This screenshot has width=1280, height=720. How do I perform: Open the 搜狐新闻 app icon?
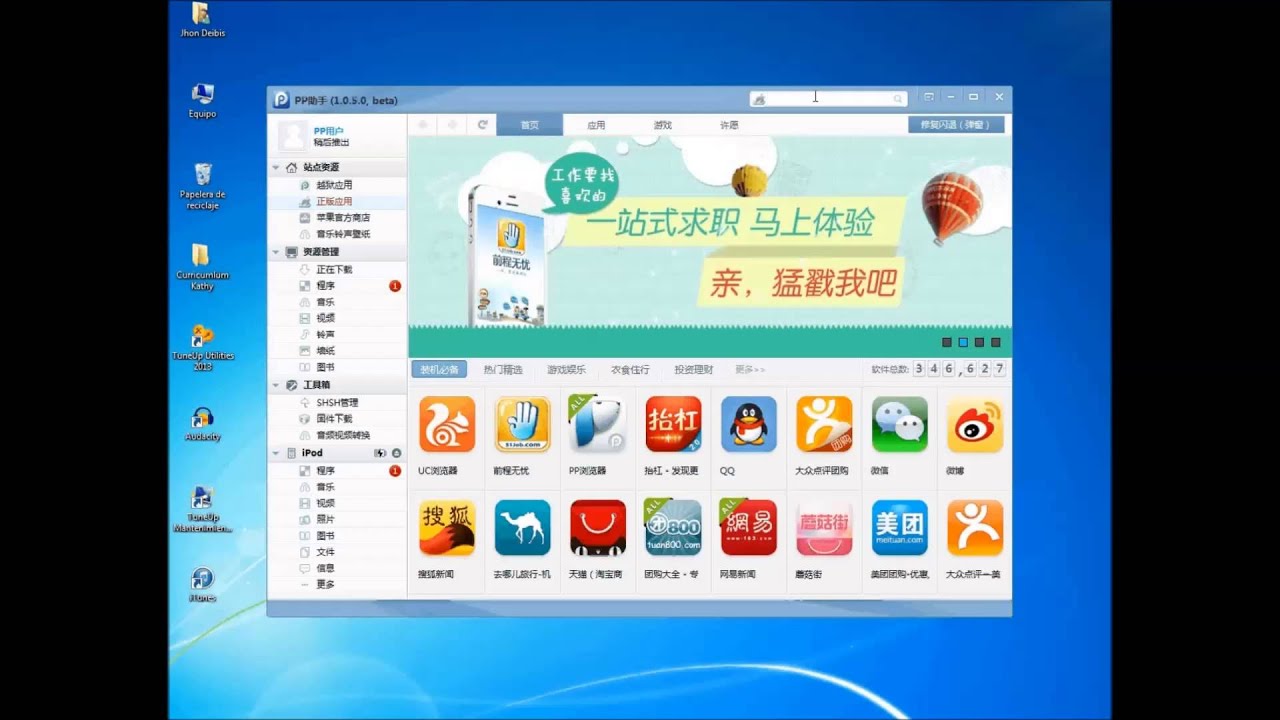(446, 528)
